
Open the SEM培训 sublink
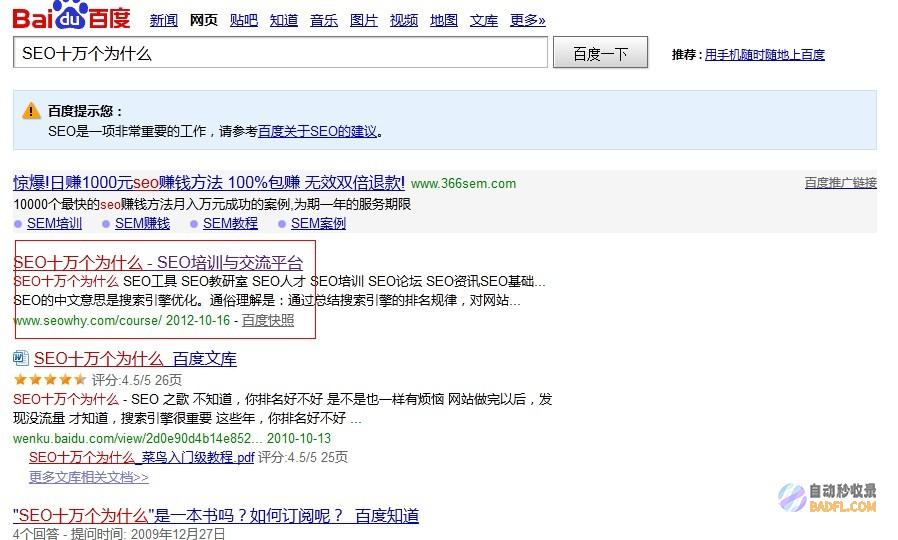coord(54,223)
